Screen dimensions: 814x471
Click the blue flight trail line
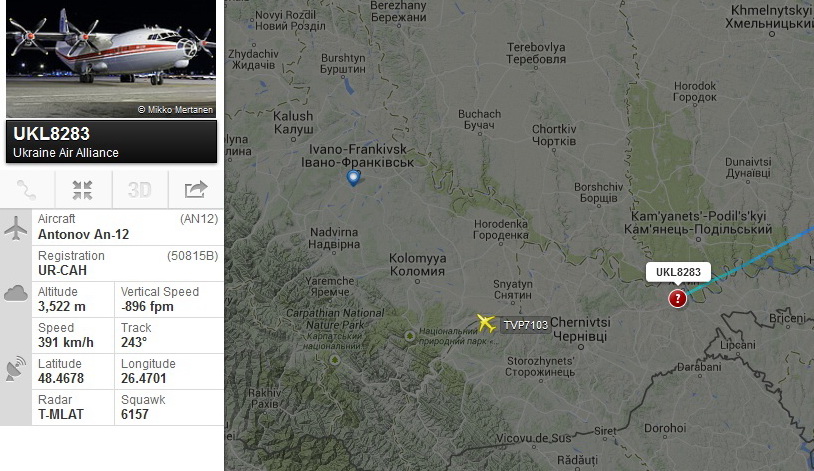click(x=753, y=259)
